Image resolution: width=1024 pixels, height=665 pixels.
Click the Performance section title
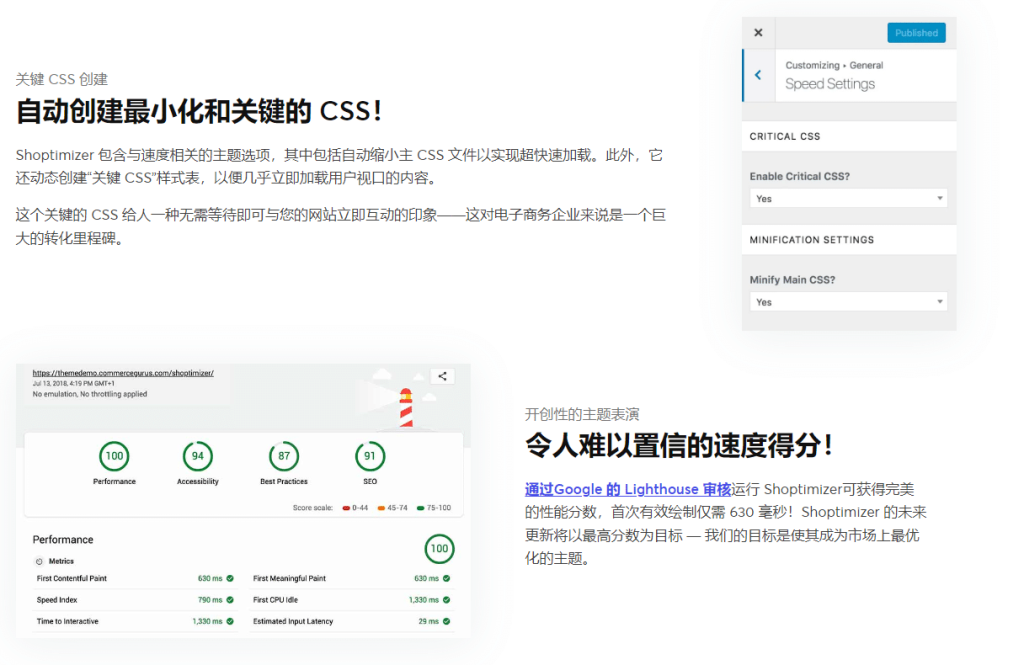63,540
